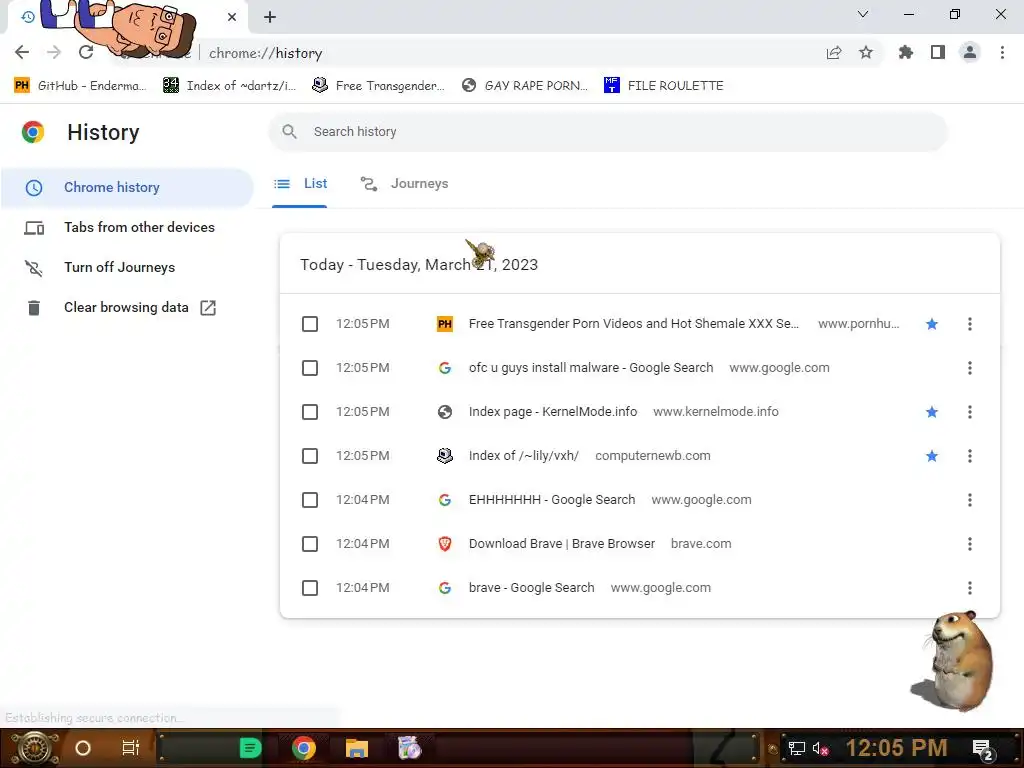1024x768 pixels.
Task: Open actions menu for 'Index of /~lily/vxh/'
Action: pos(970,456)
